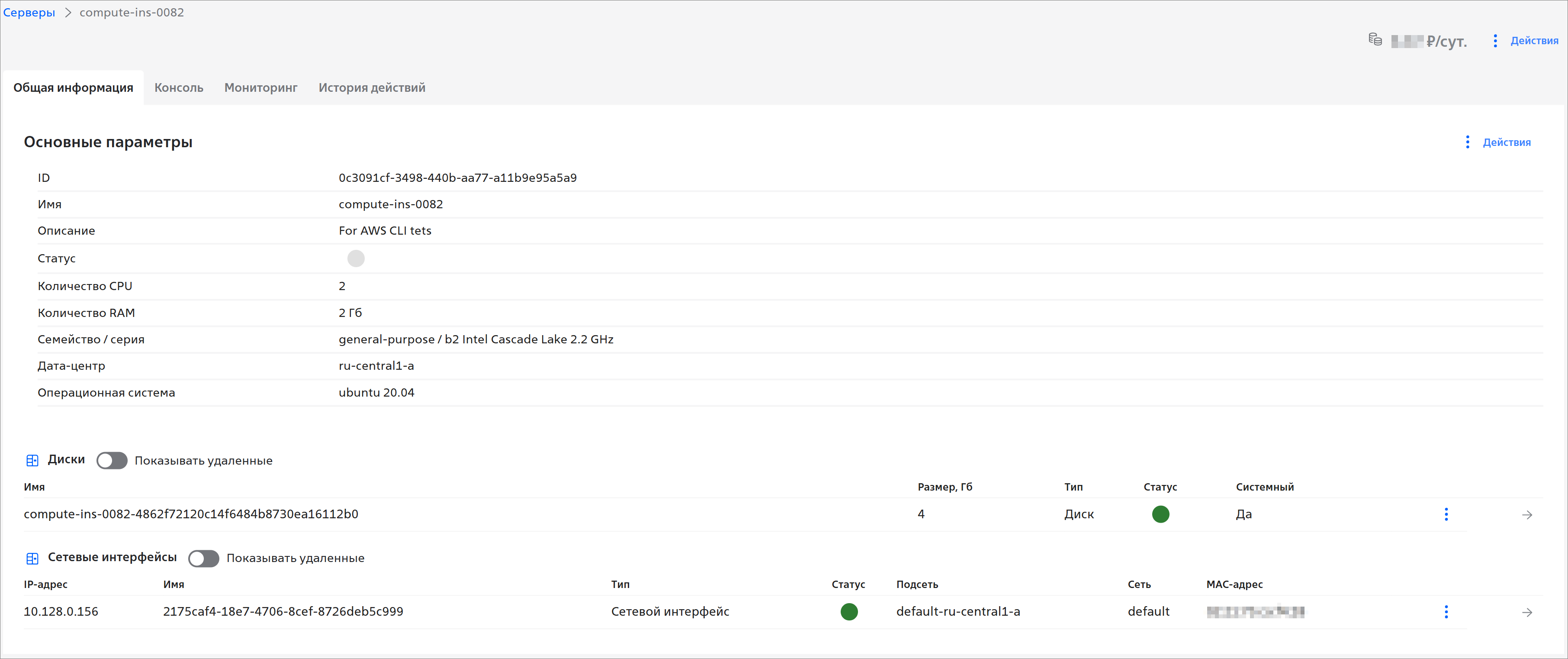Click the Network interfaces grid icon
The width and height of the screenshot is (1568, 659).
32,558
